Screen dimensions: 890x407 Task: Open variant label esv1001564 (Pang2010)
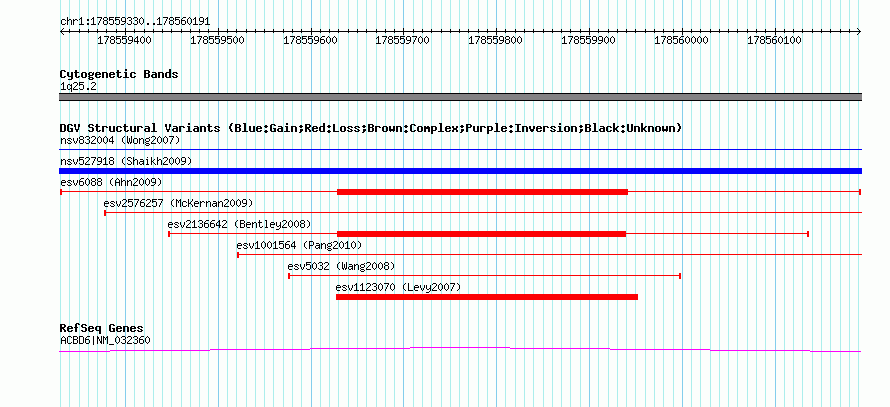coord(299,245)
